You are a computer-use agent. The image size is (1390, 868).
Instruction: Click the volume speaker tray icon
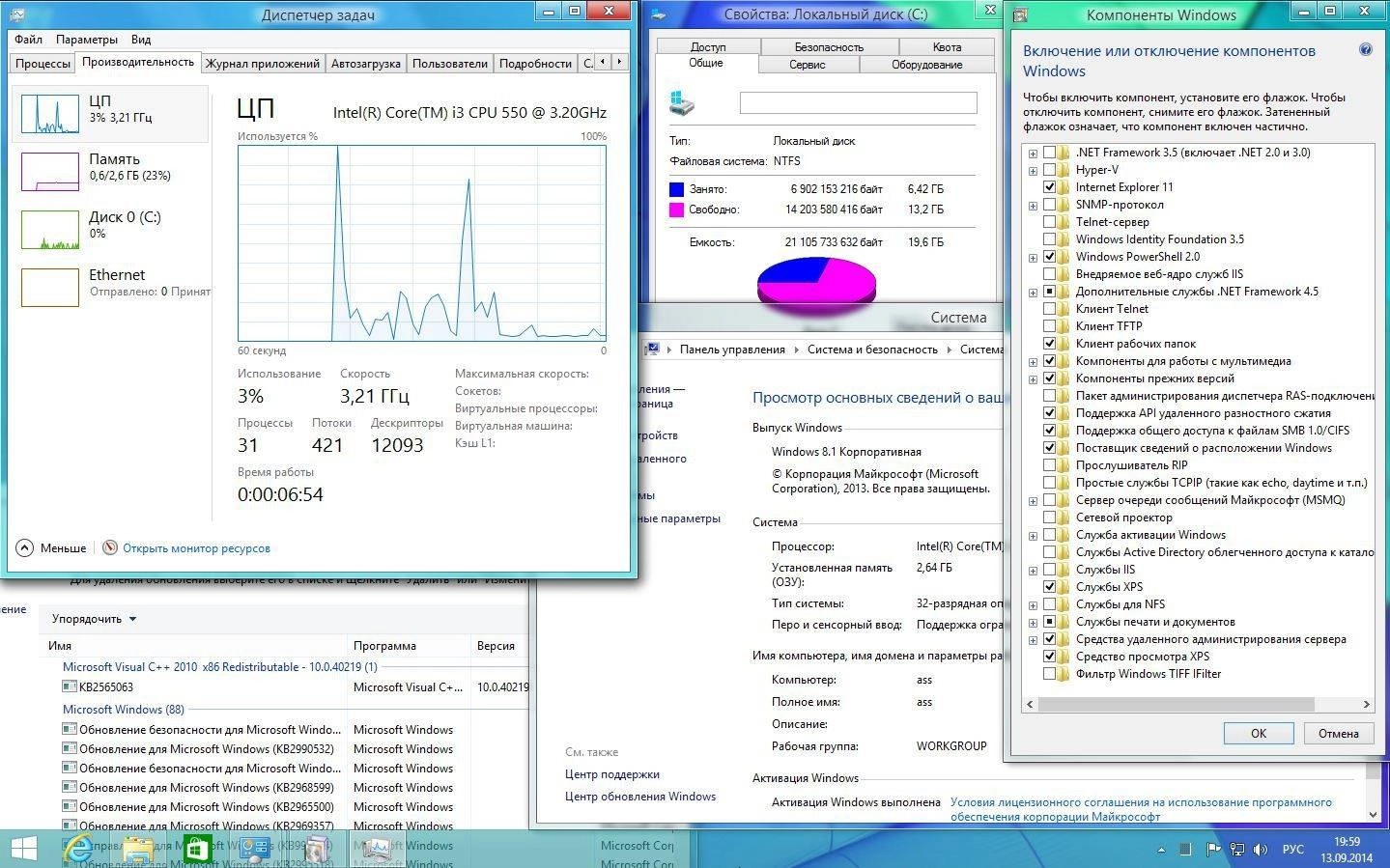1261,850
